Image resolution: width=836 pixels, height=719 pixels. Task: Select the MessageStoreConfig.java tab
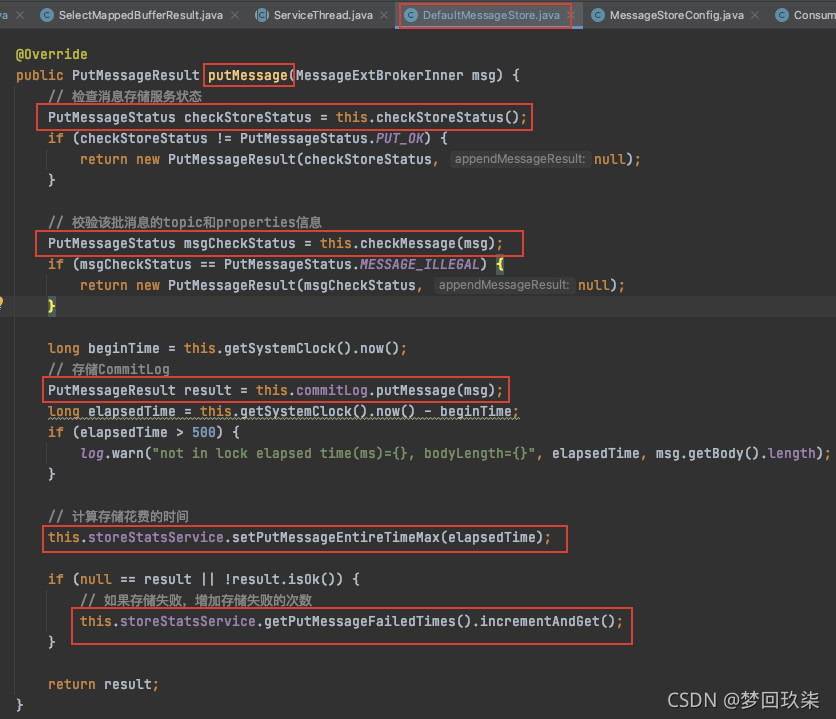tap(676, 15)
